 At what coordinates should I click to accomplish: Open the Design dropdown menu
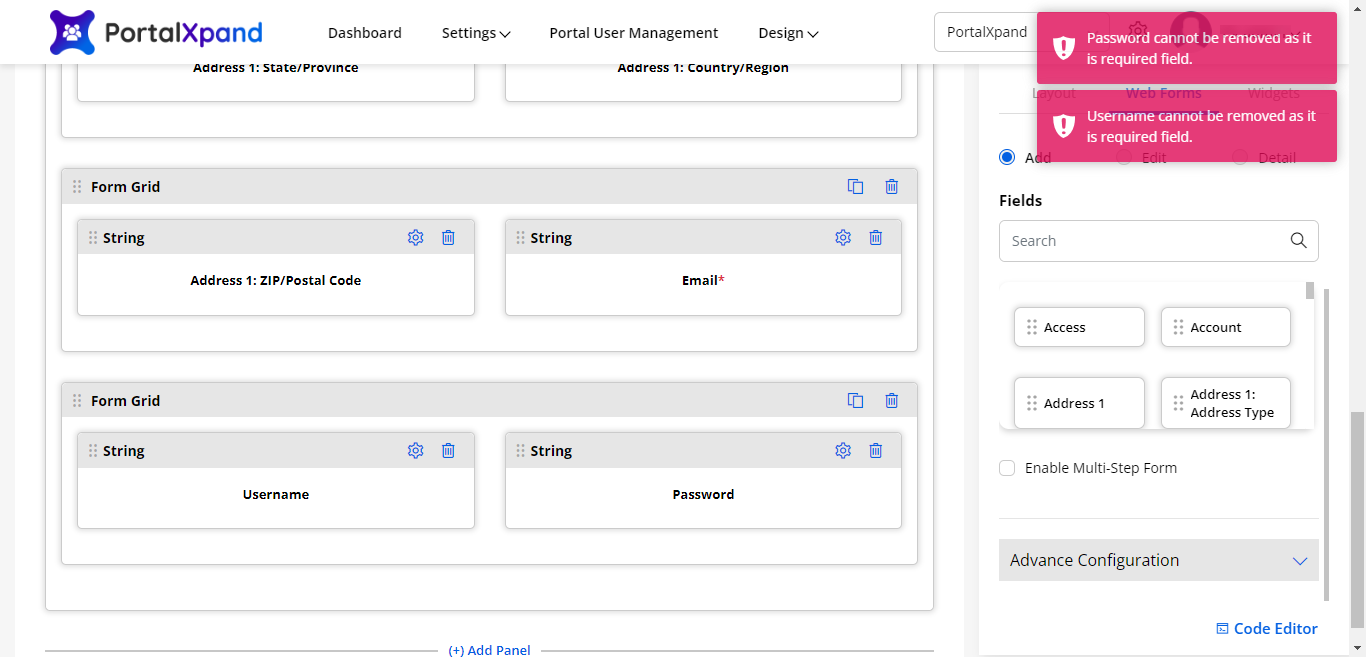pyautogui.click(x=788, y=33)
